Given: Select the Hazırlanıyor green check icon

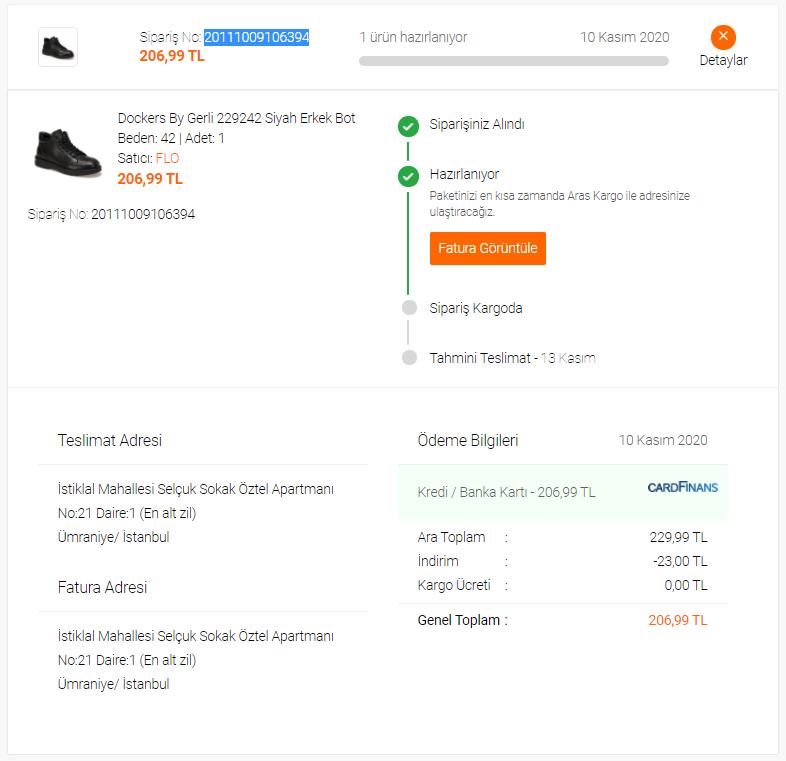Looking at the screenshot, I should pyautogui.click(x=408, y=176).
